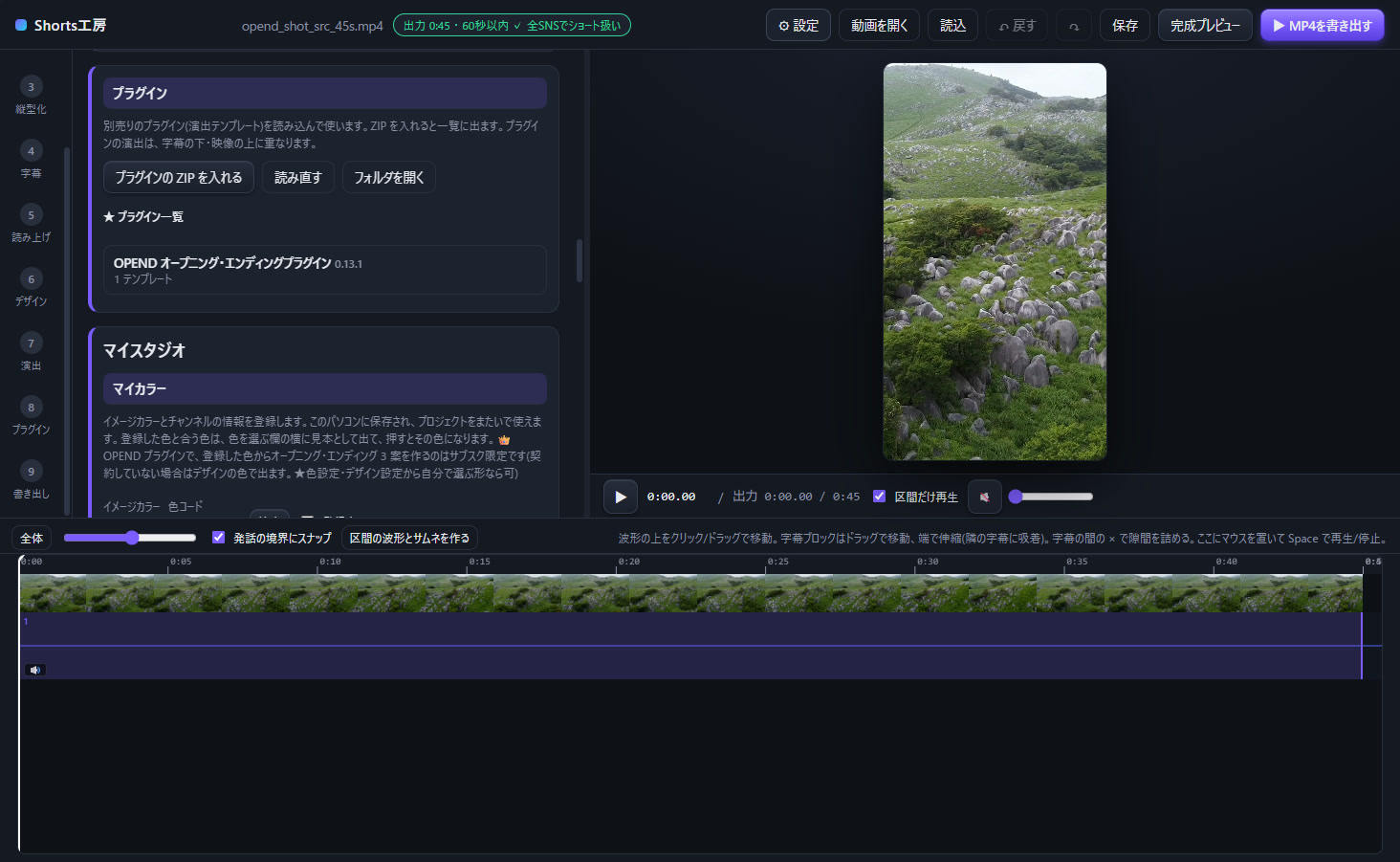This screenshot has width=1400, height=862.
Task: Click the マイカラー section header
Action: coord(325,388)
